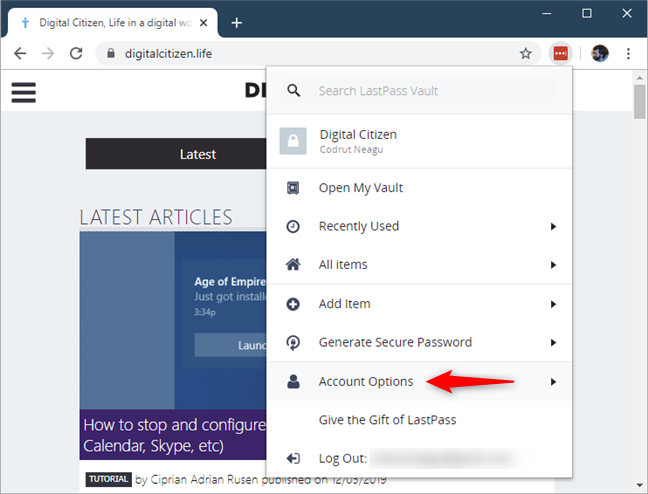648x494 pixels.
Task: Click the vault safe icon
Action: (x=293, y=188)
